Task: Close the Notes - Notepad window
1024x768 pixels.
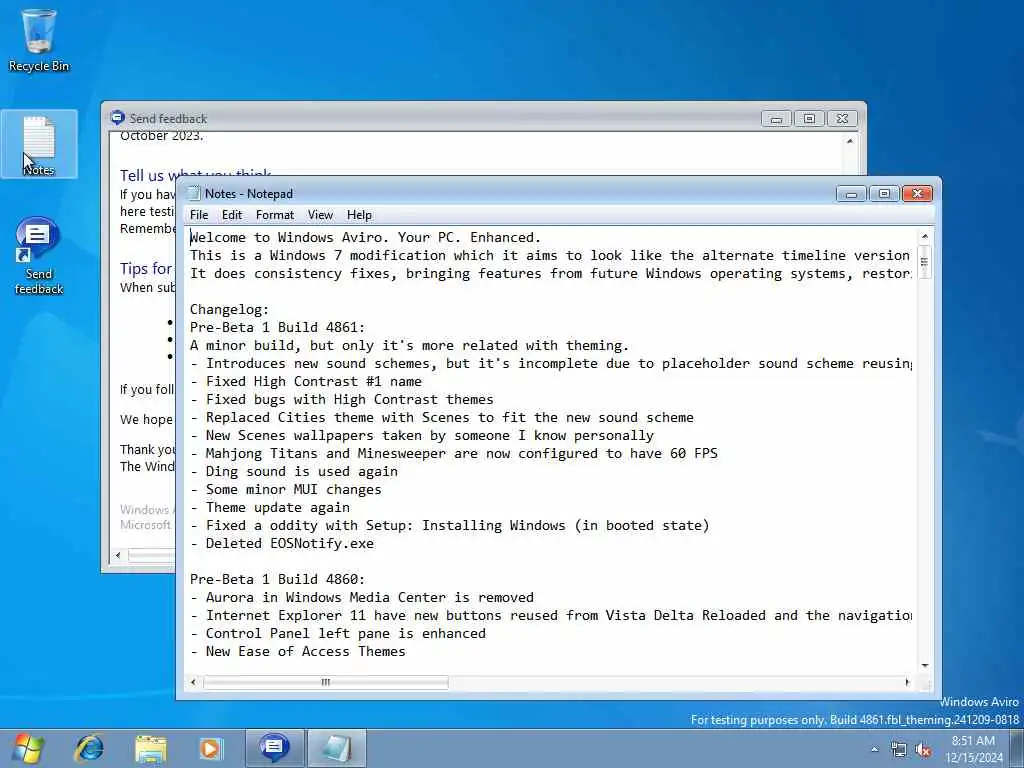Action: [x=918, y=194]
